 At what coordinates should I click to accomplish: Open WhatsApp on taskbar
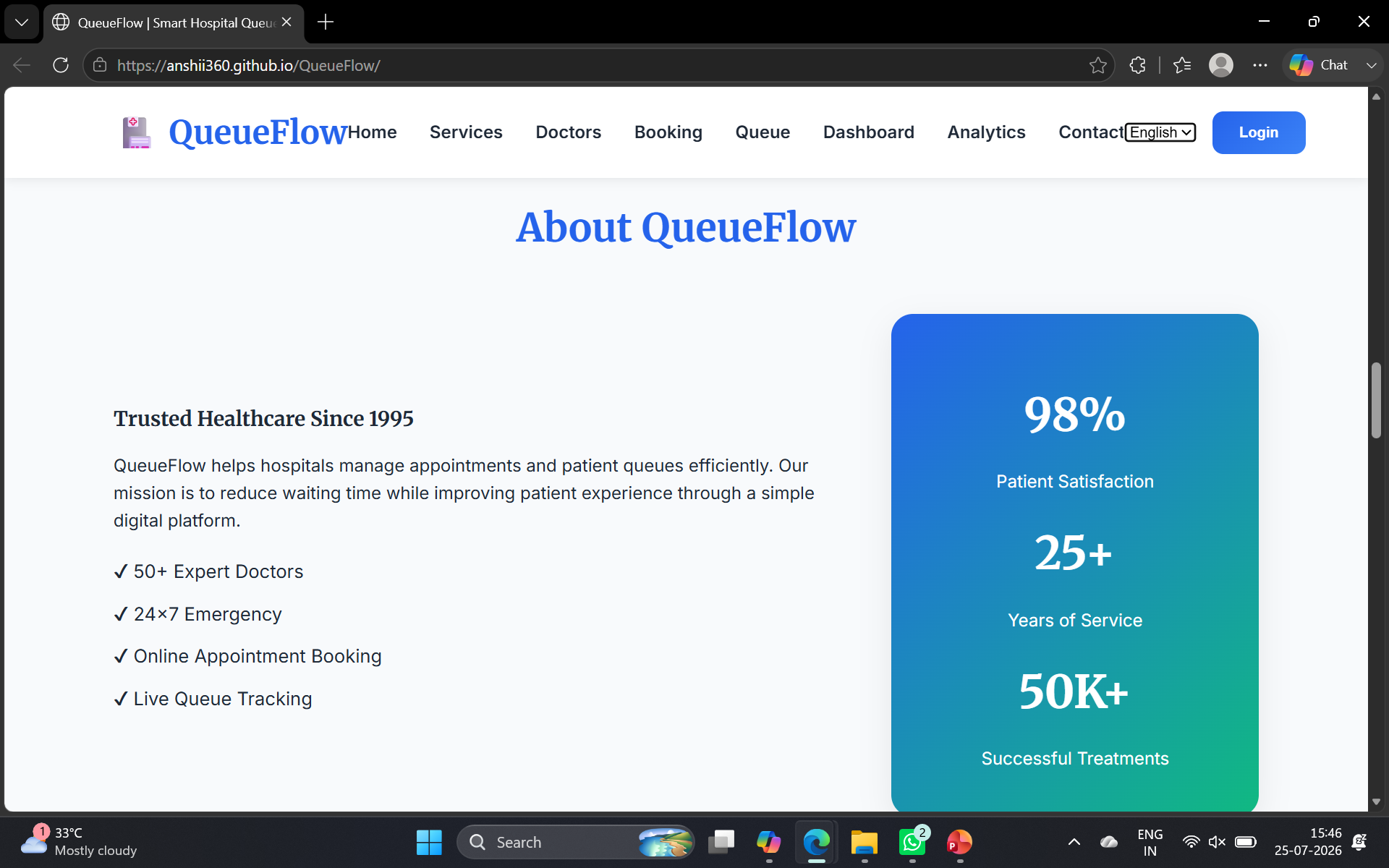coord(912,842)
